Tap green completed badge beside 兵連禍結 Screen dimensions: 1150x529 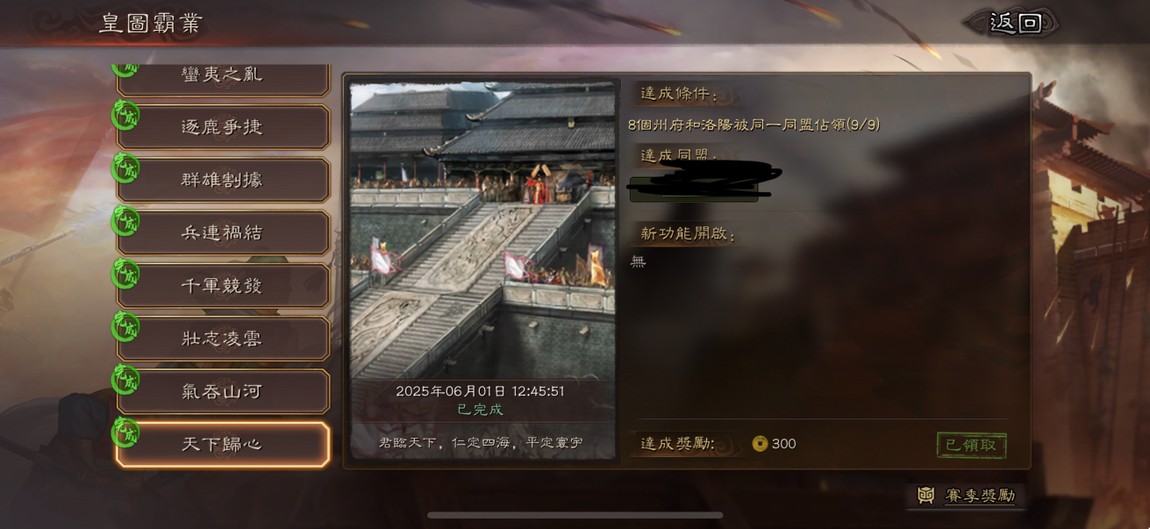(x=125, y=220)
